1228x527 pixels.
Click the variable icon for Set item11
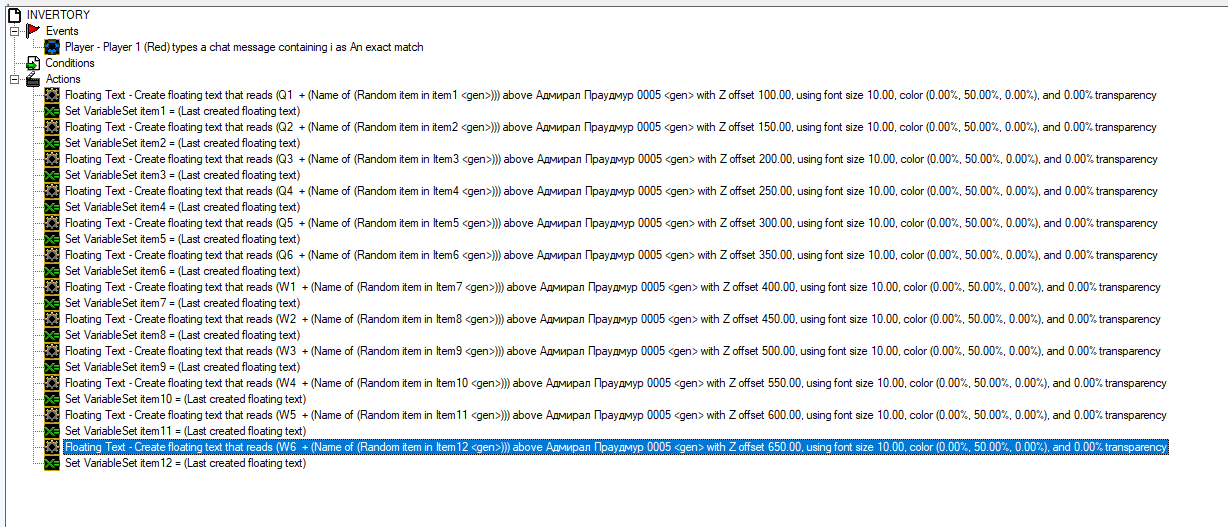tap(52, 431)
